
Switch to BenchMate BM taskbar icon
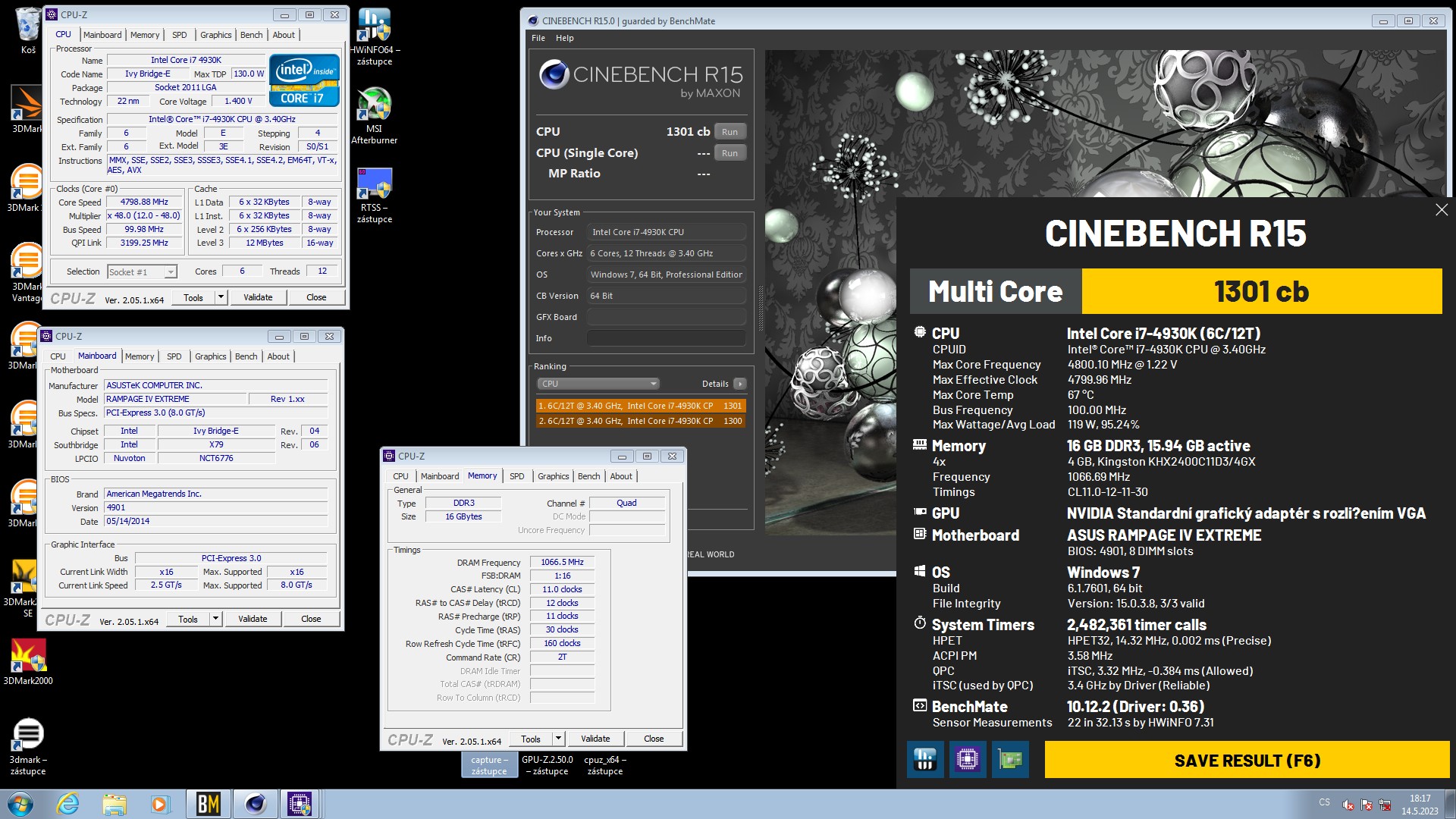(208, 804)
